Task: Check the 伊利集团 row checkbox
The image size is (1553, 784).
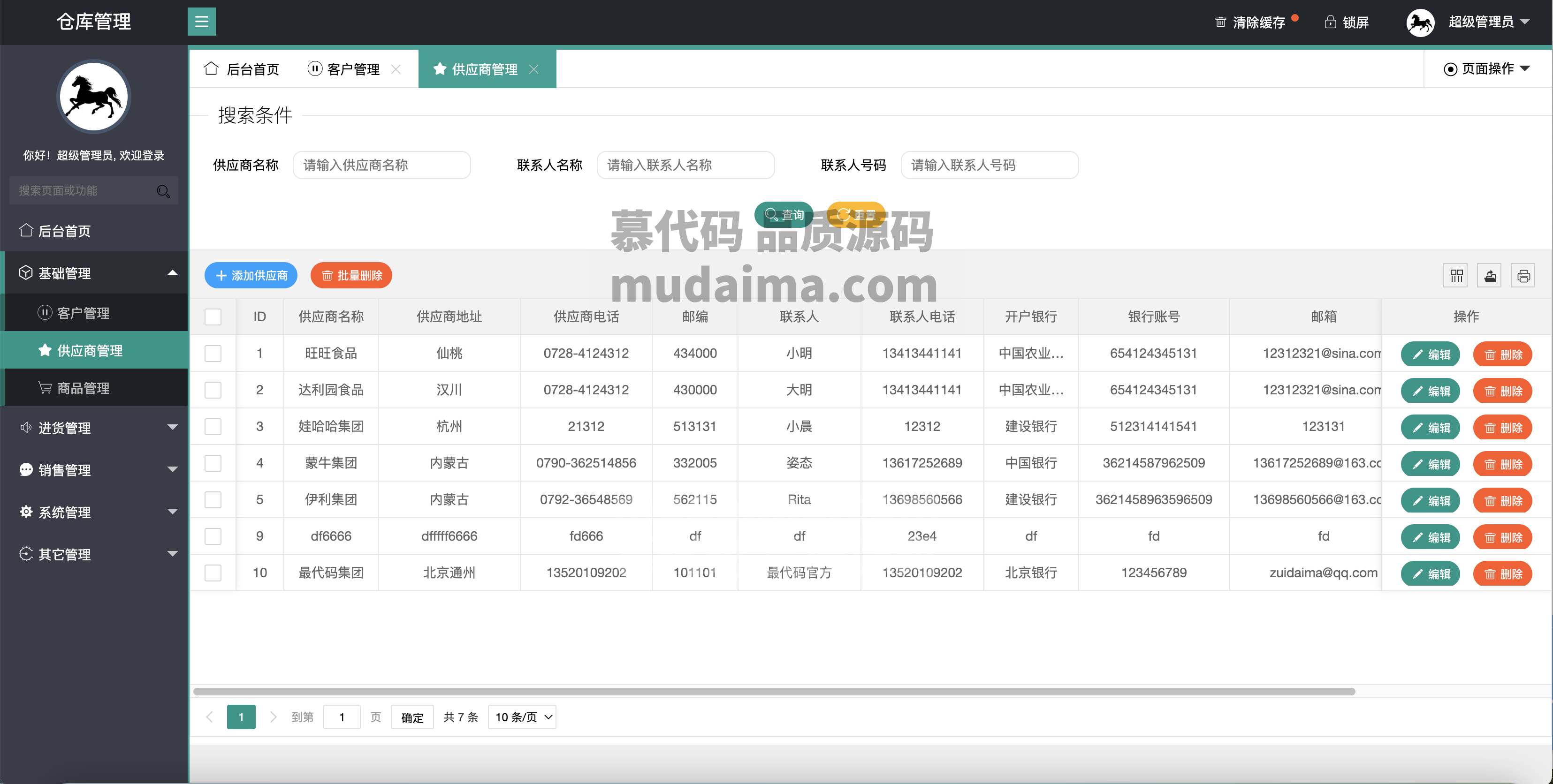Action: pos(213,499)
